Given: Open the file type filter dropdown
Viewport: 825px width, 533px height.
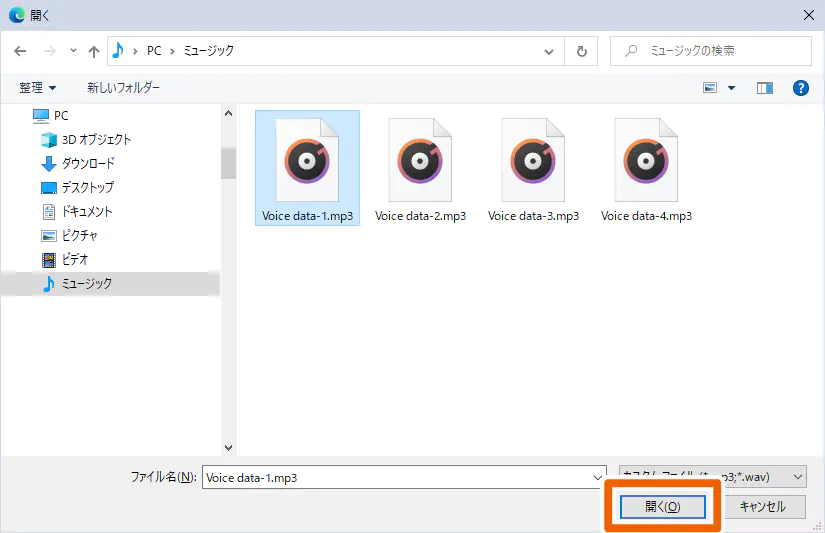Looking at the screenshot, I should pos(711,477).
